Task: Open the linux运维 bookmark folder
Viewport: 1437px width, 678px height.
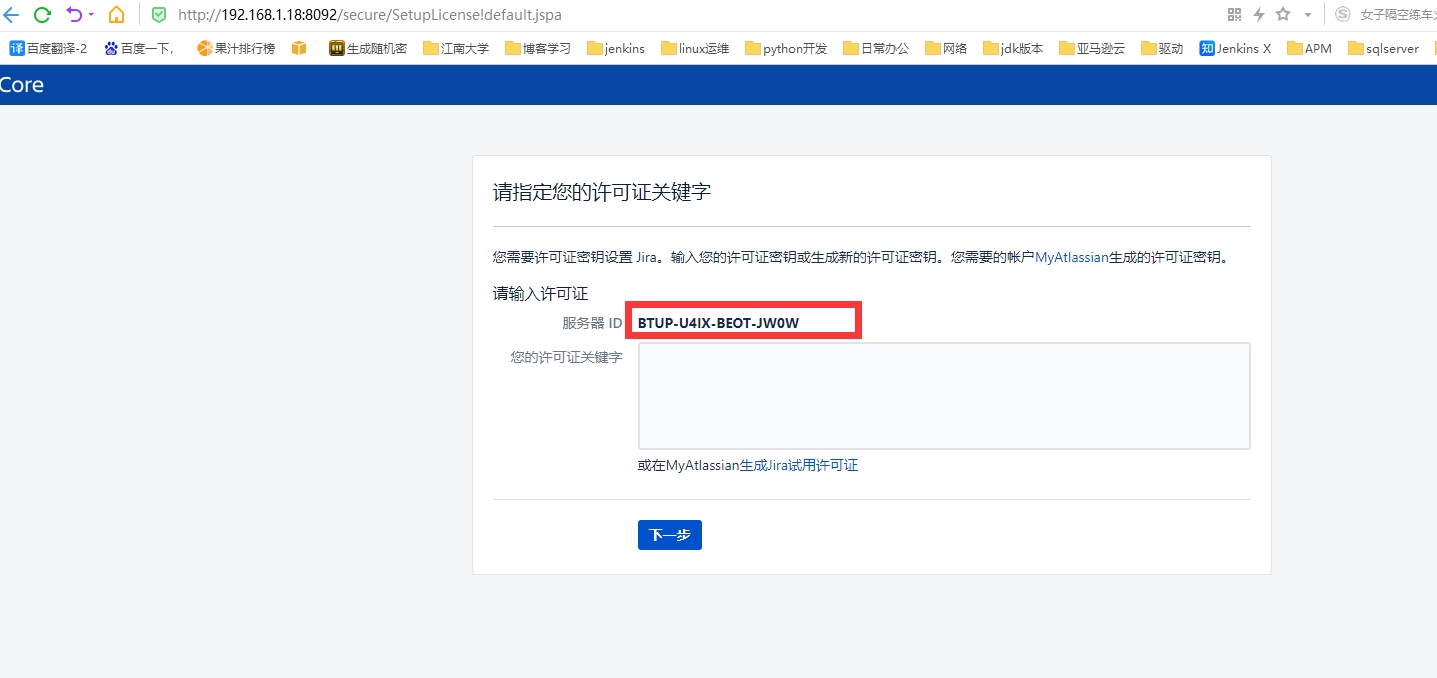Action: point(695,48)
